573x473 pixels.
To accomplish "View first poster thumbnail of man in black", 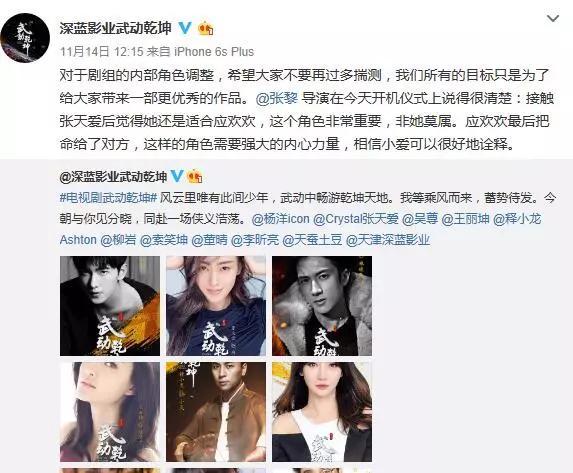I will tap(110, 306).
